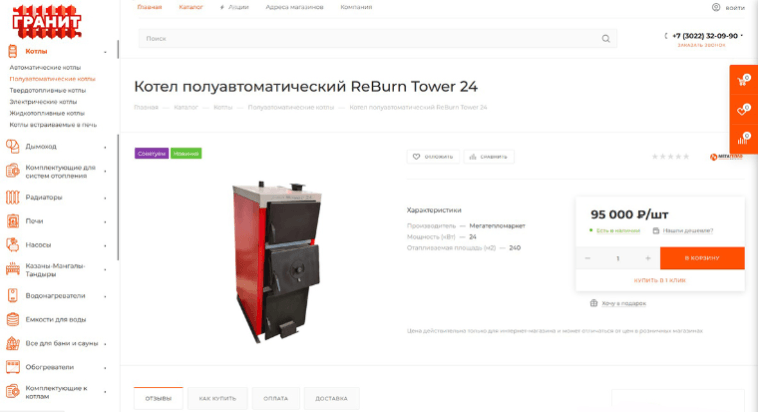
Task: Rate the product with the fifth star
Action: 686,156
